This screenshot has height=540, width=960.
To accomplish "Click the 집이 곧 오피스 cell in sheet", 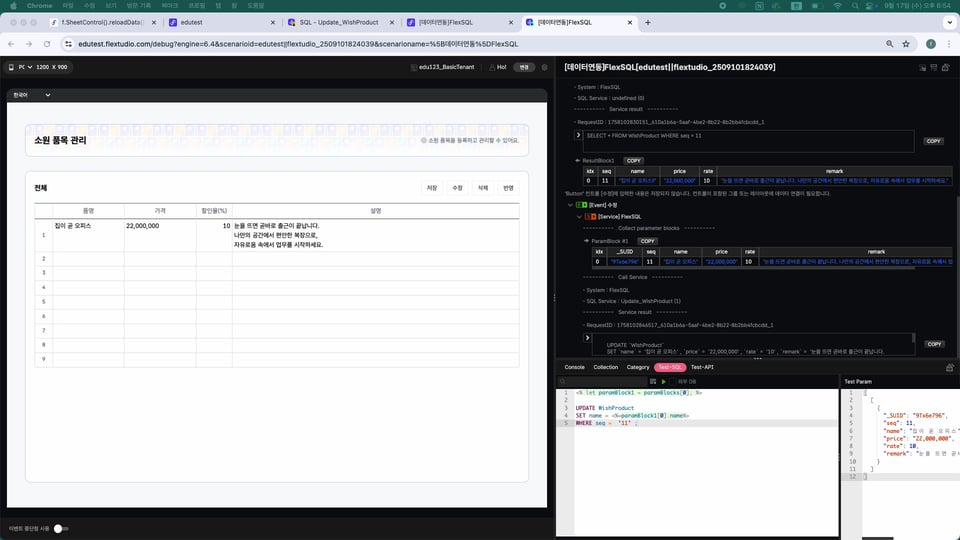I will 88,236.
